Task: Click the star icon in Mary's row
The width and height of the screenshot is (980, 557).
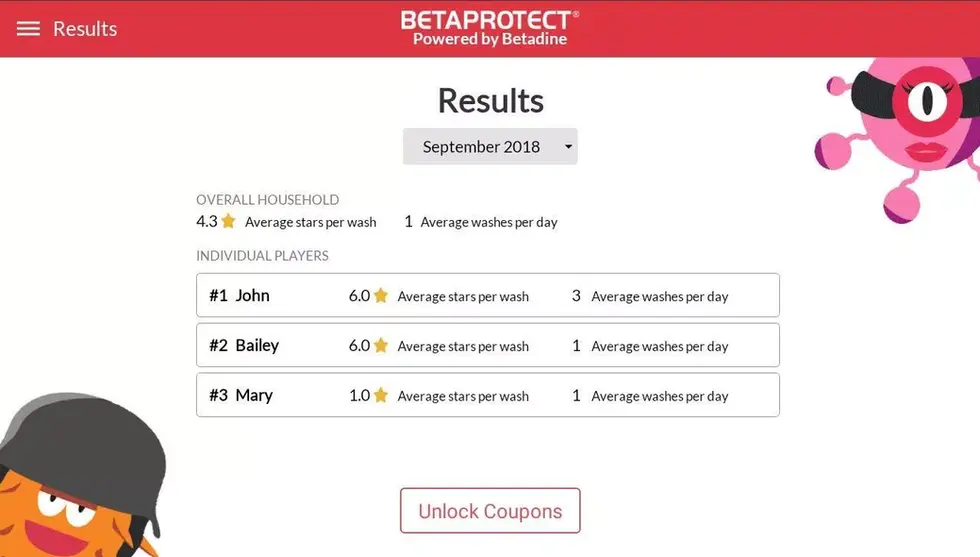Action: [381, 395]
